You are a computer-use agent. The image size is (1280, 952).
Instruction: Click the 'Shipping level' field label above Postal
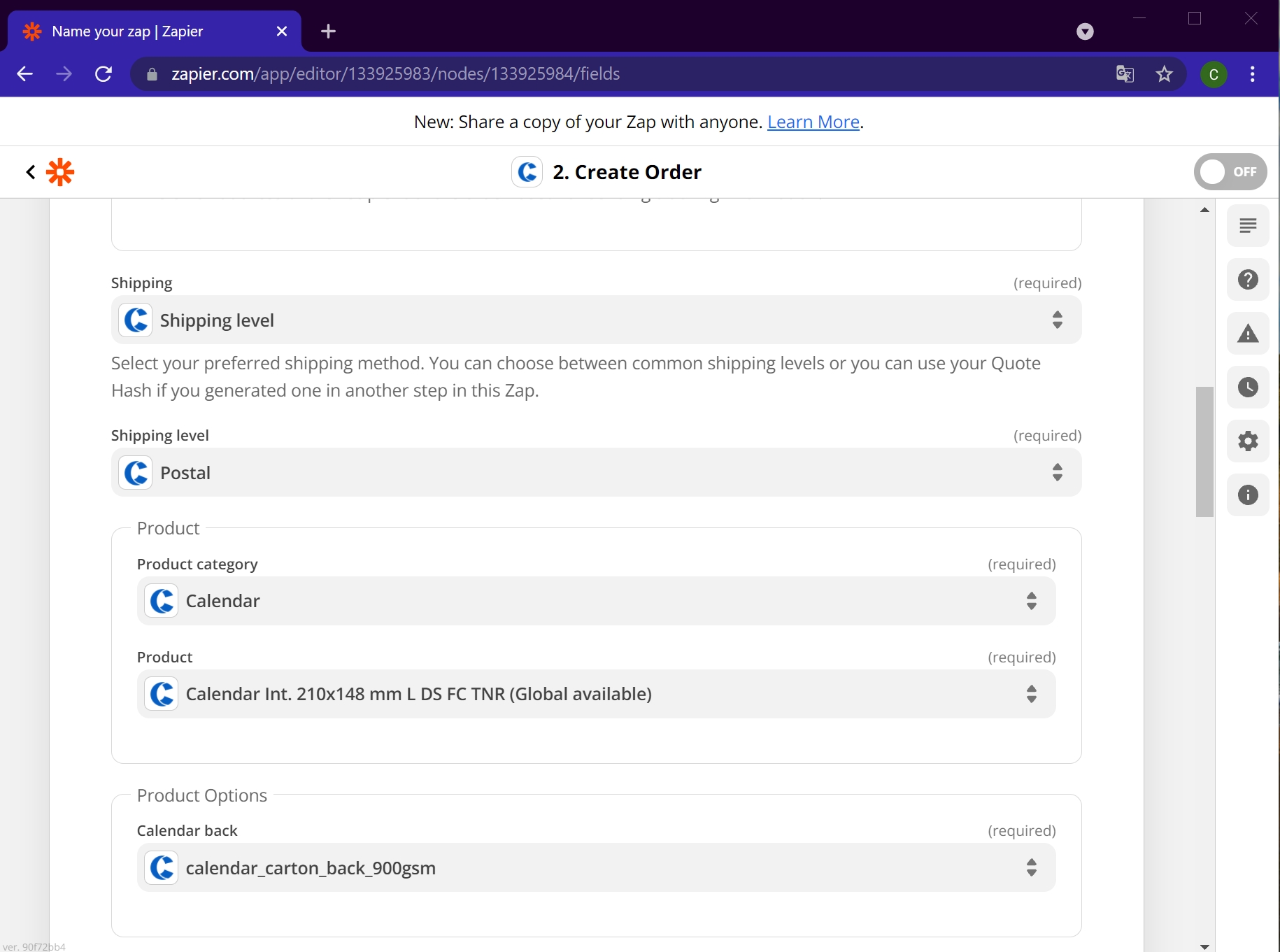(160, 435)
